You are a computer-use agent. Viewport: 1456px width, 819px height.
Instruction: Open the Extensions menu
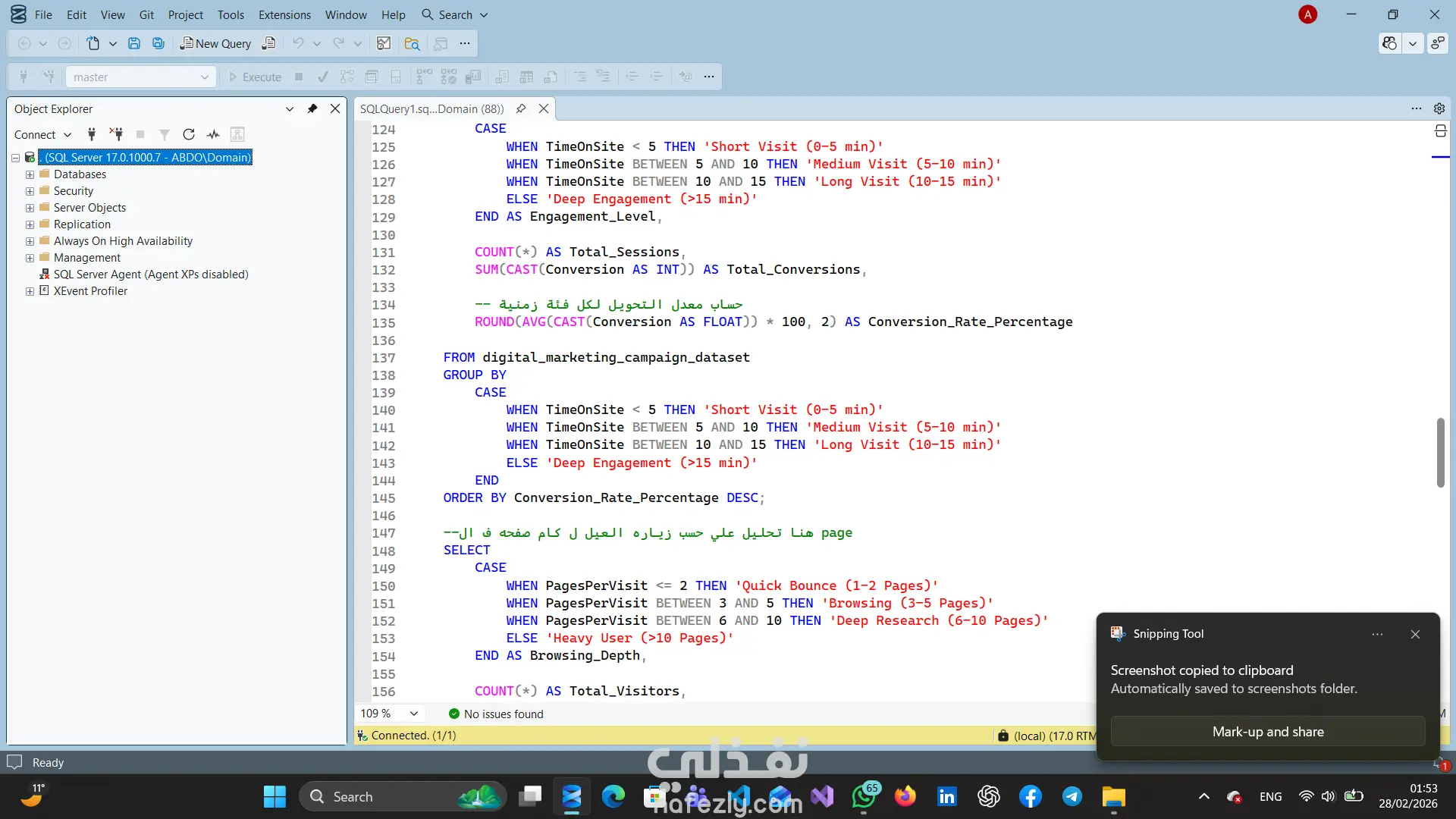coord(284,14)
